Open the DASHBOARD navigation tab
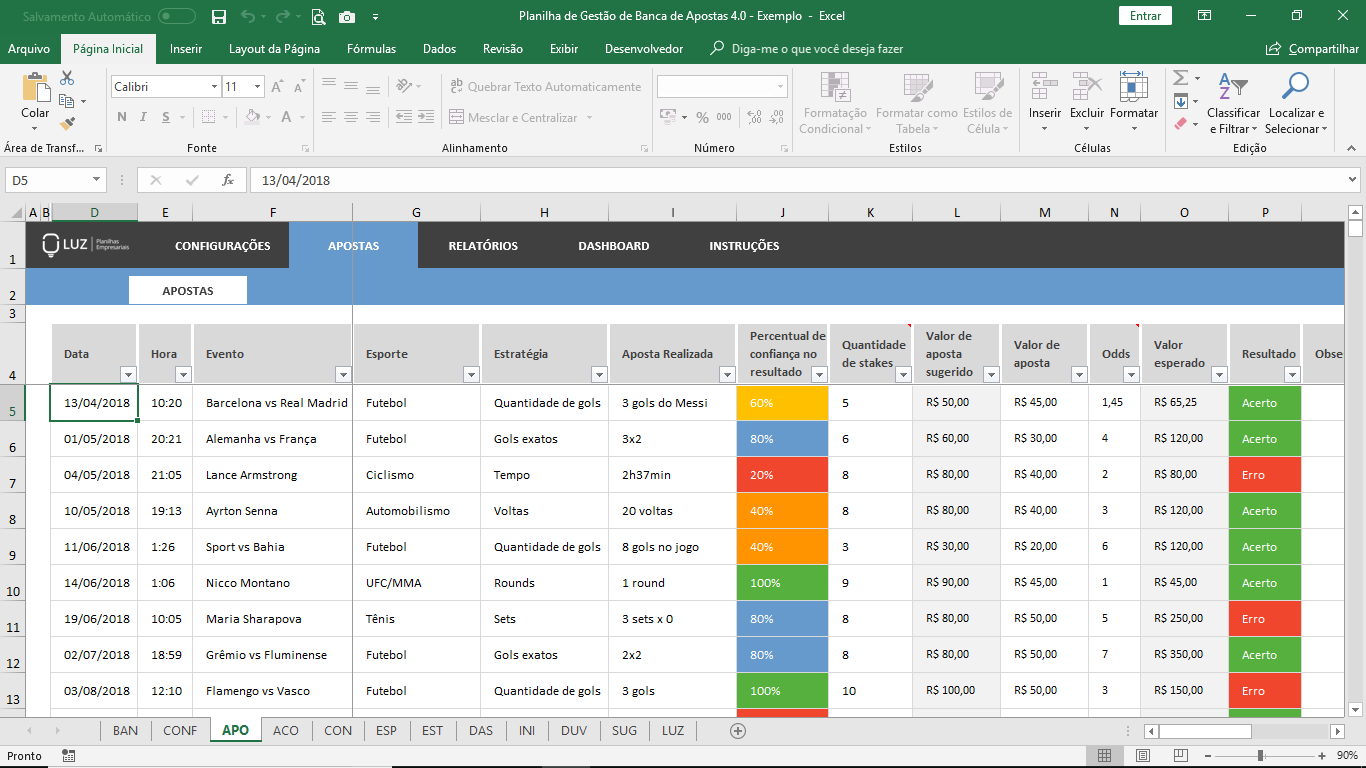 (611, 245)
